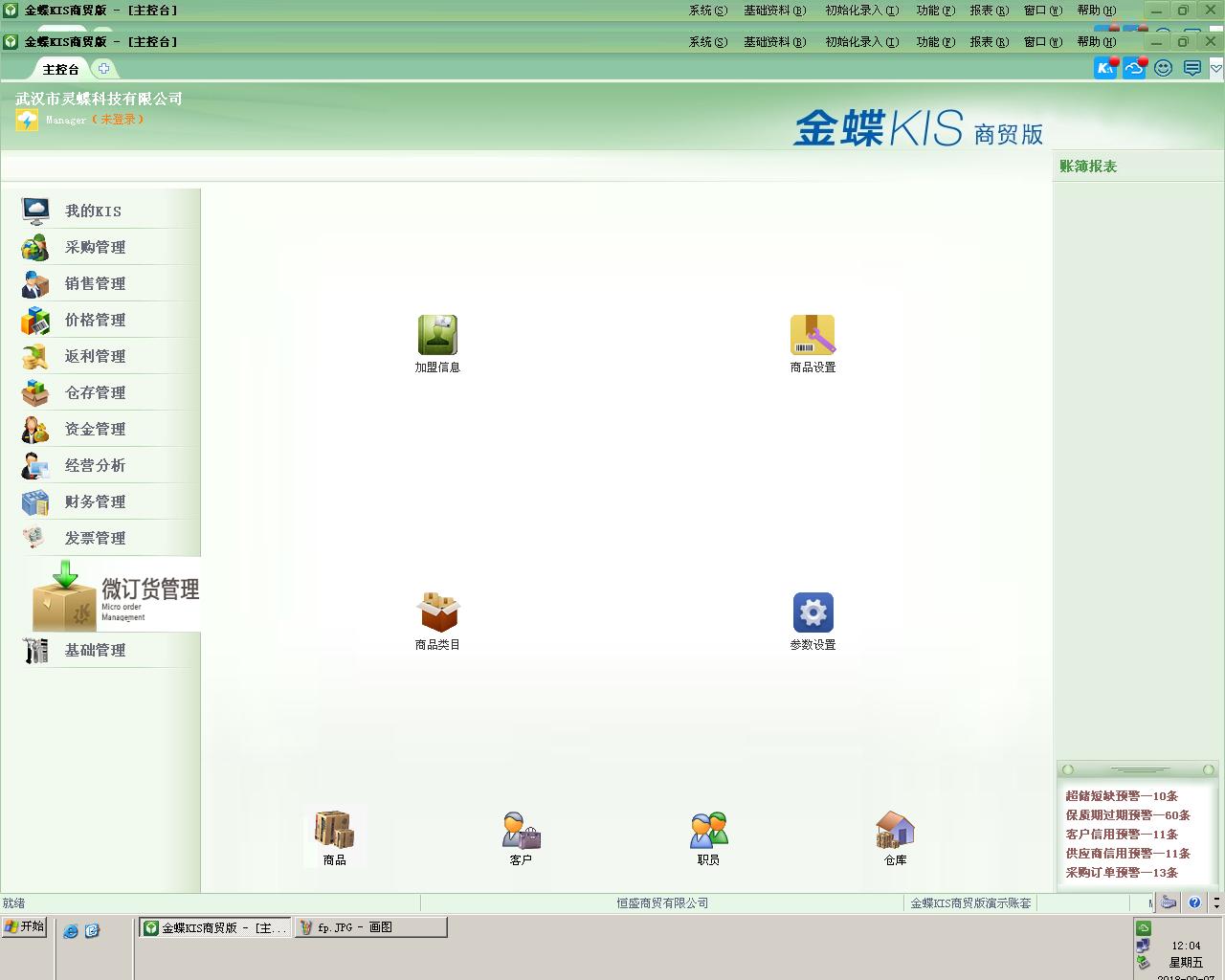Open the 职员 shortcut icon
The image size is (1225, 980).
708,838
